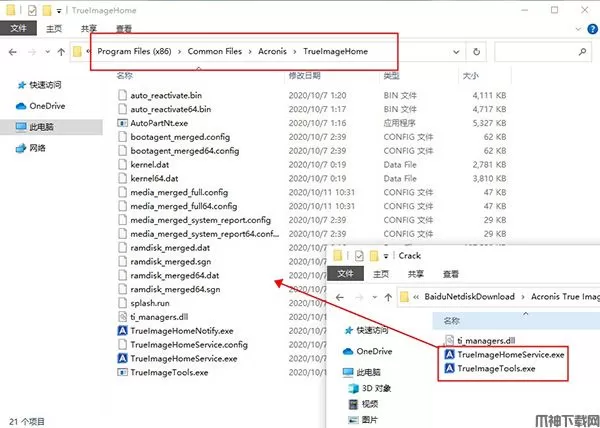This screenshot has width=600, height=428.
Task: Select the auto_reactivate64.bin file icon
Action: 122,109
